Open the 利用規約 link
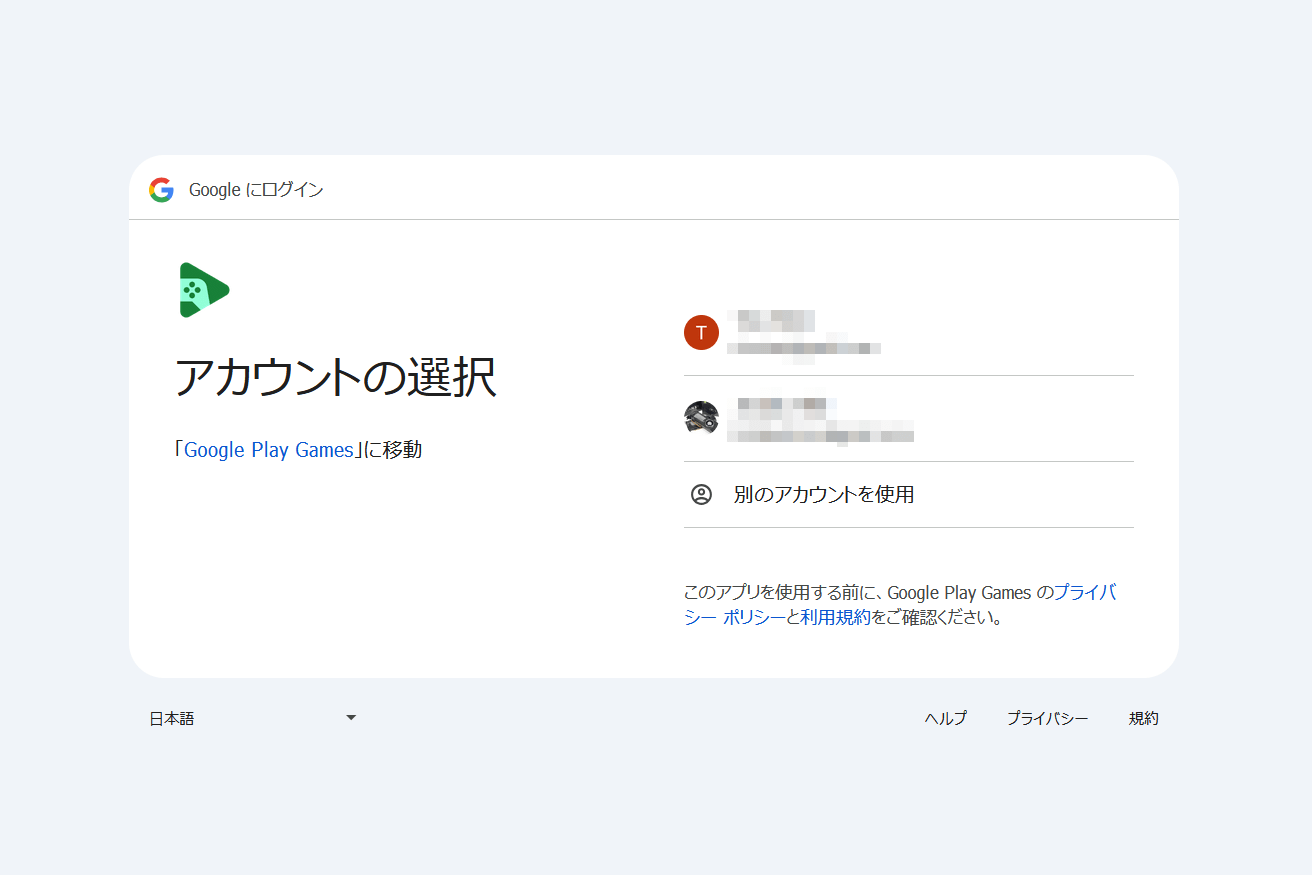This screenshot has height=875, width=1312. coord(835,617)
